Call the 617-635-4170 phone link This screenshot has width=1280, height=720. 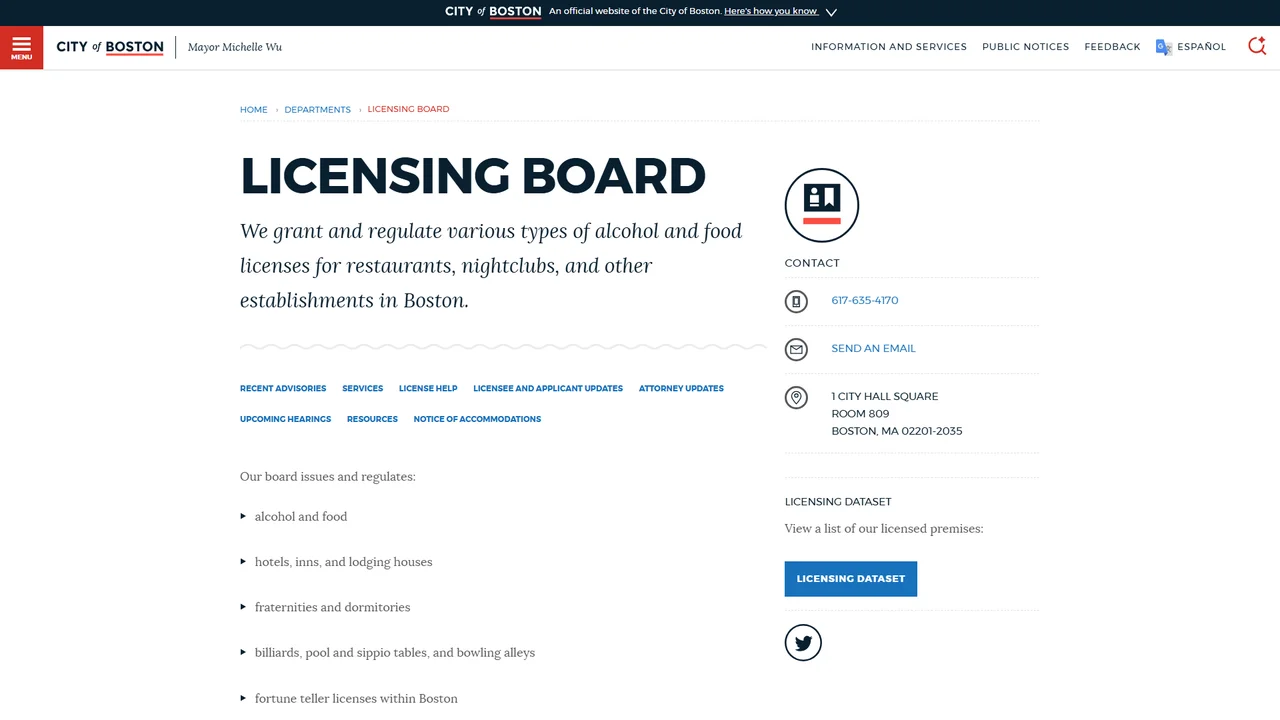click(x=865, y=300)
